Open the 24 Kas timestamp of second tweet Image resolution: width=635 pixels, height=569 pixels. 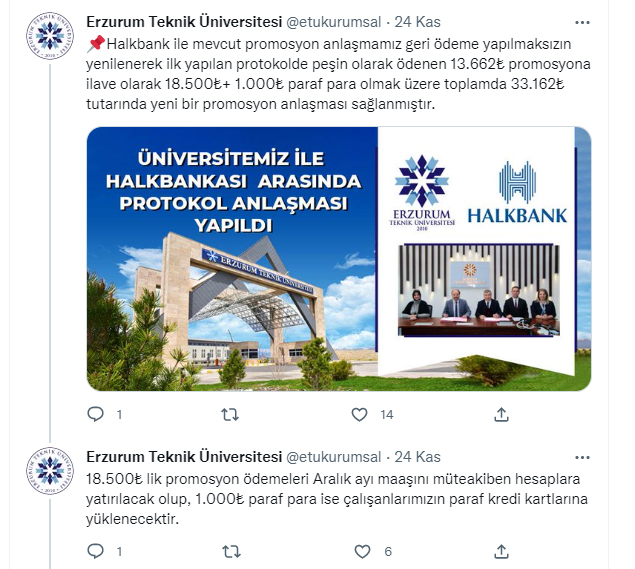point(418,457)
